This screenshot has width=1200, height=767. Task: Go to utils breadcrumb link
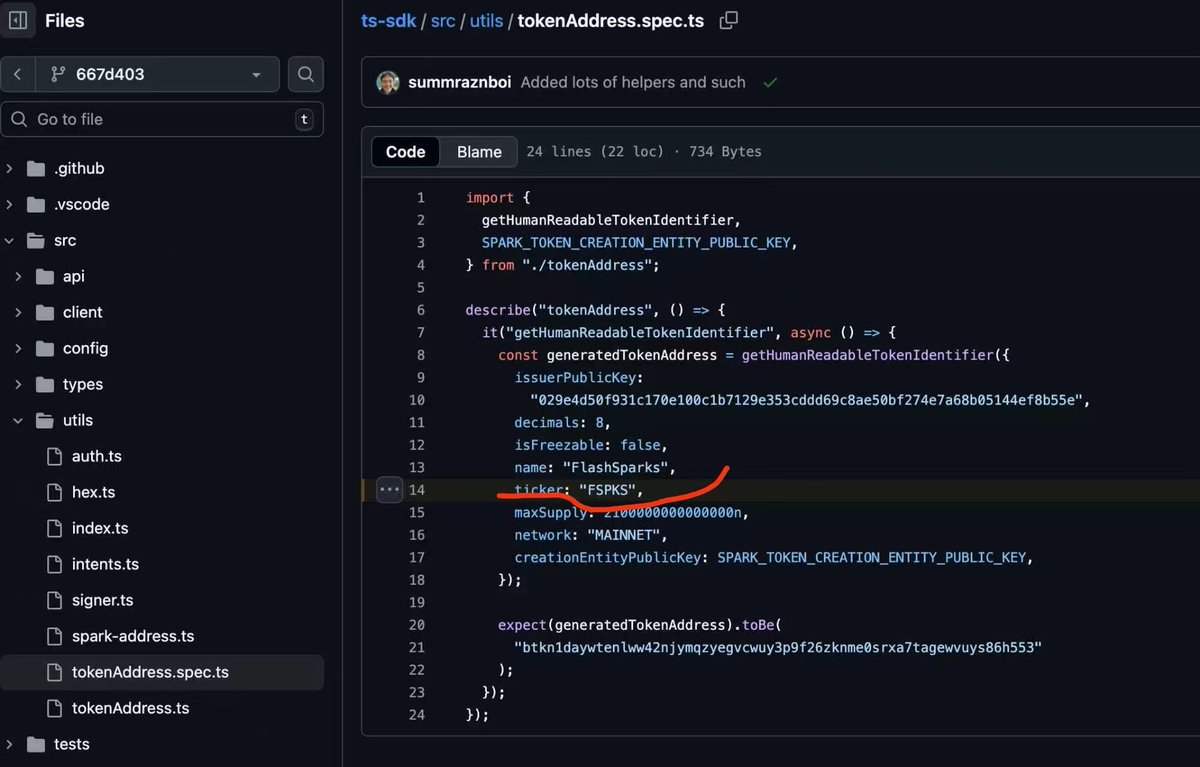pyautogui.click(x=486, y=21)
